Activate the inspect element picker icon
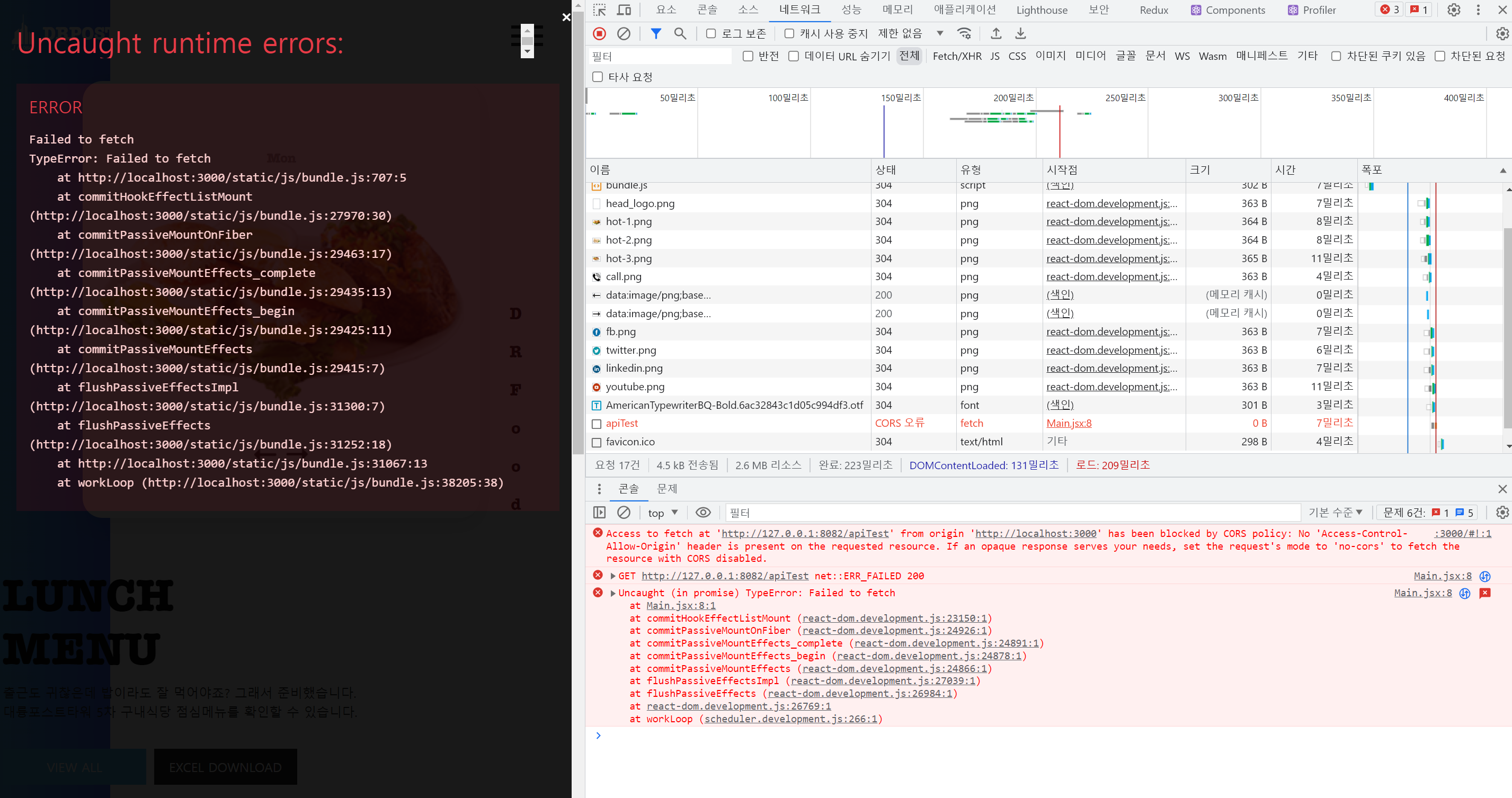Viewport: 1512px width, 798px height. (x=599, y=10)
